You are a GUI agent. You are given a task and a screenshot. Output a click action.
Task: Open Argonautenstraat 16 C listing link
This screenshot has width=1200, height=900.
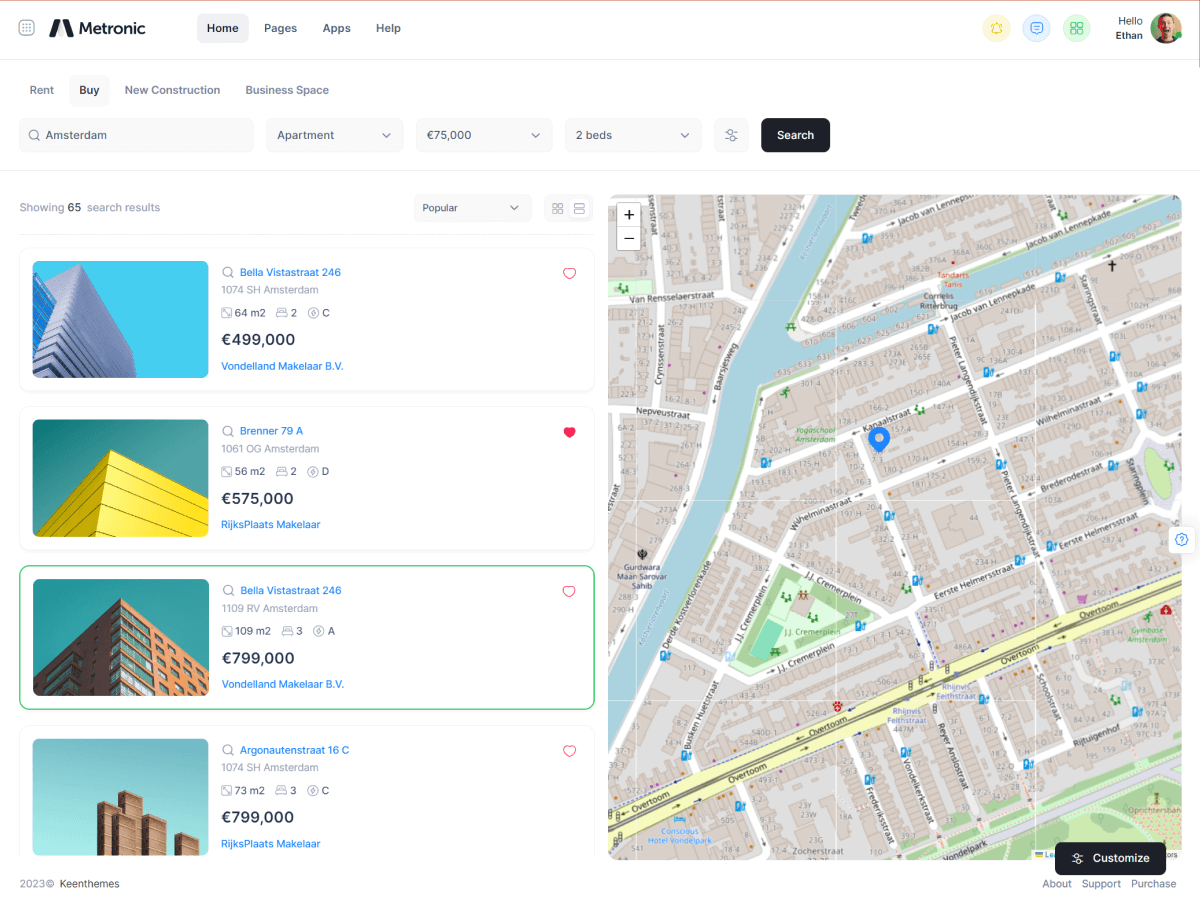pyautogui.click(x=294, y=750)
